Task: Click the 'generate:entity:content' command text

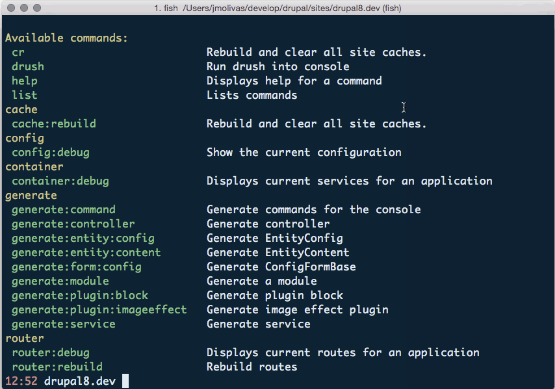Action: pos(86,253)
